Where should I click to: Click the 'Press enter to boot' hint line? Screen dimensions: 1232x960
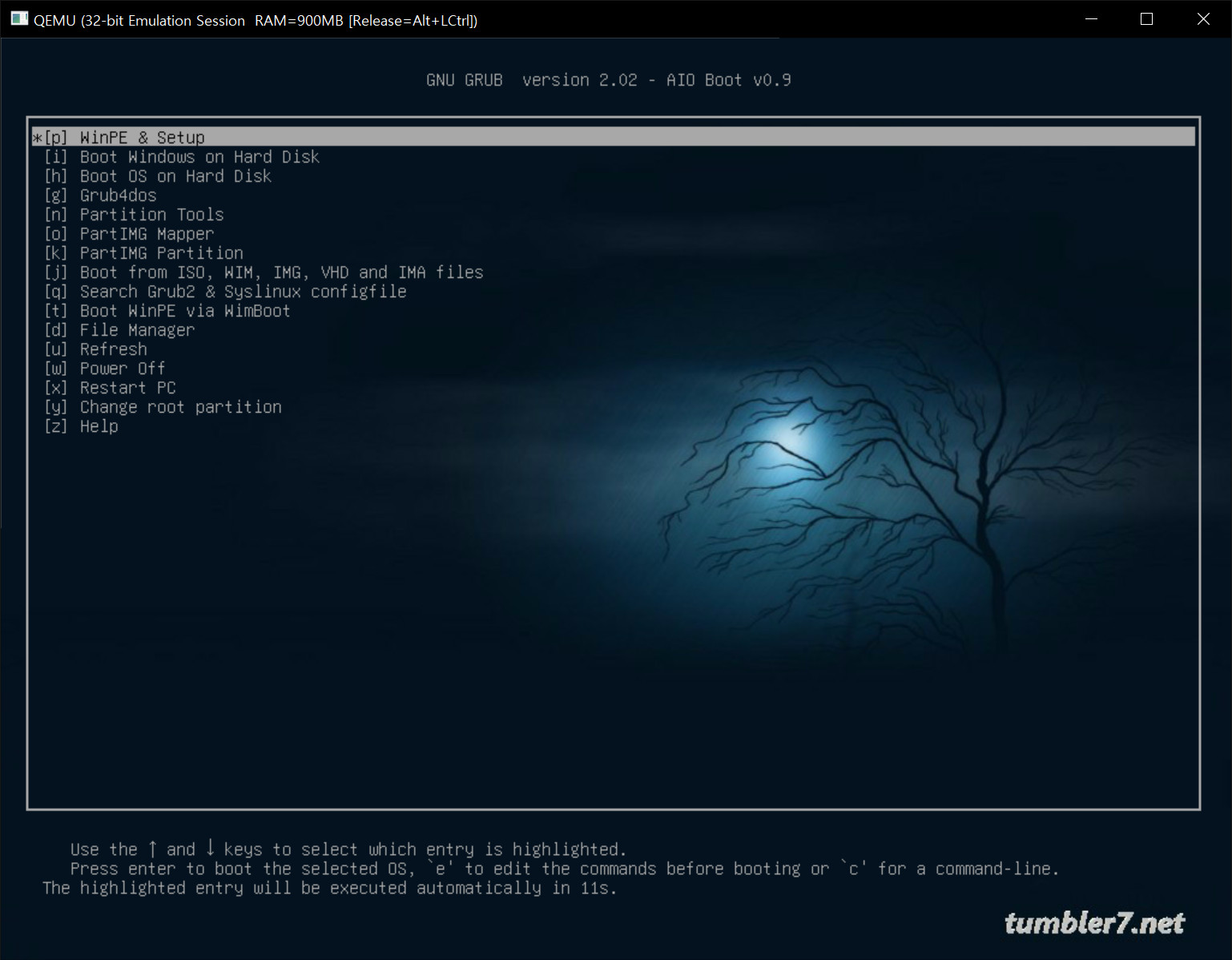click(565, 869)
